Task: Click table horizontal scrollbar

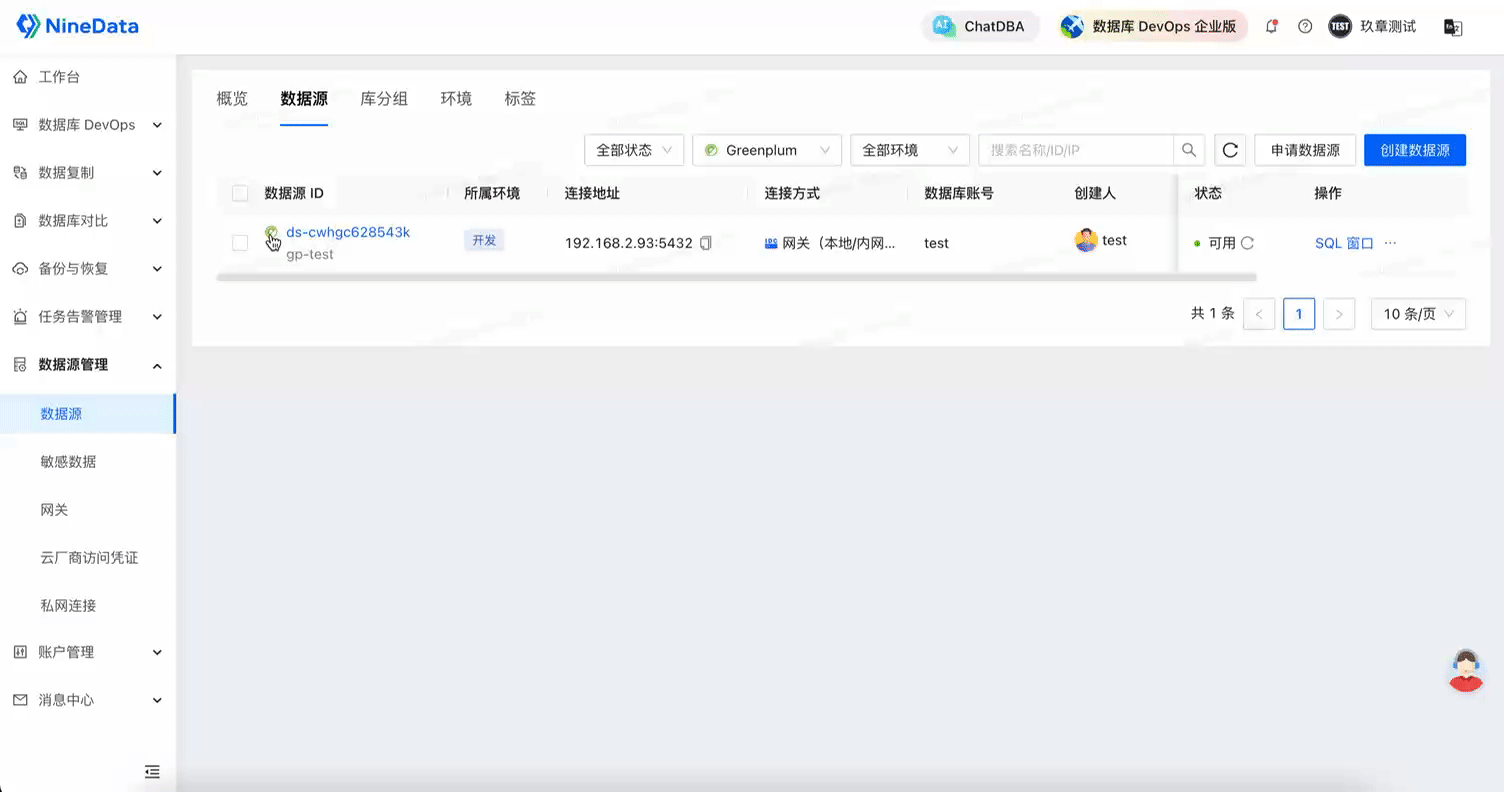Action: 736,277
